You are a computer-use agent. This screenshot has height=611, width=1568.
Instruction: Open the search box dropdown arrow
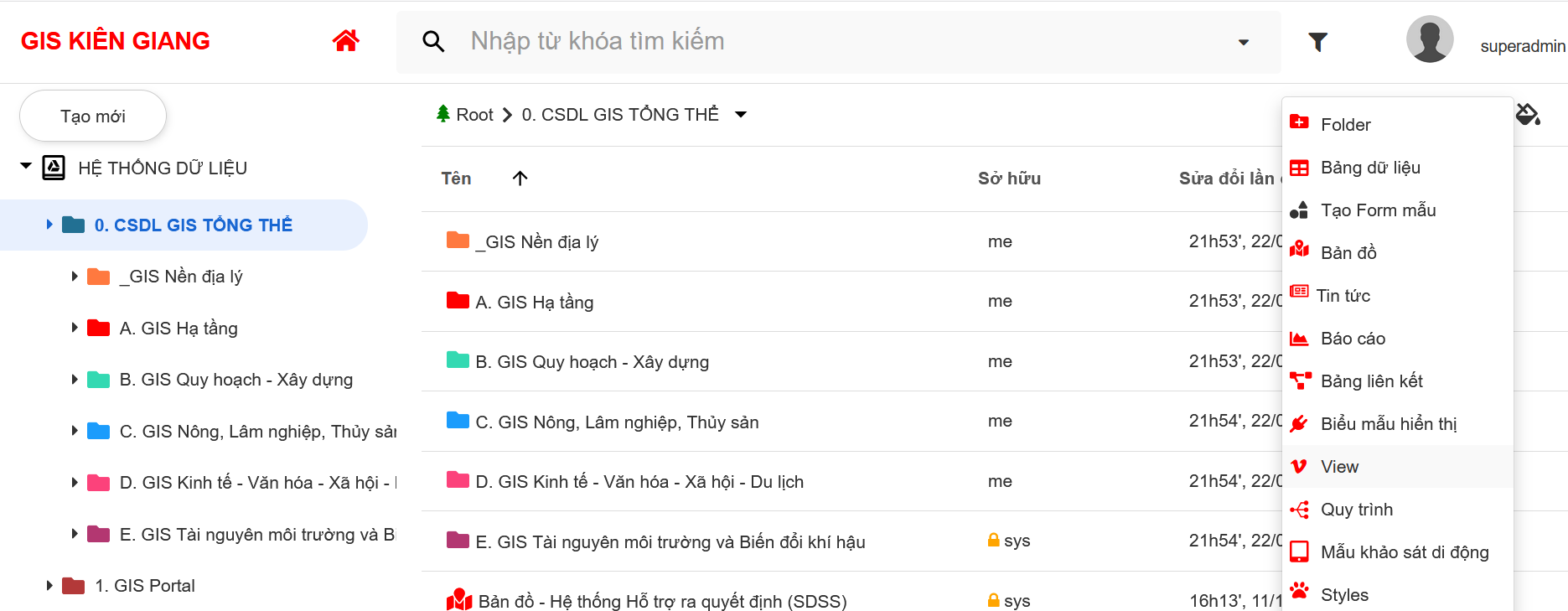pyautogui.click(x=1244, y=42)
